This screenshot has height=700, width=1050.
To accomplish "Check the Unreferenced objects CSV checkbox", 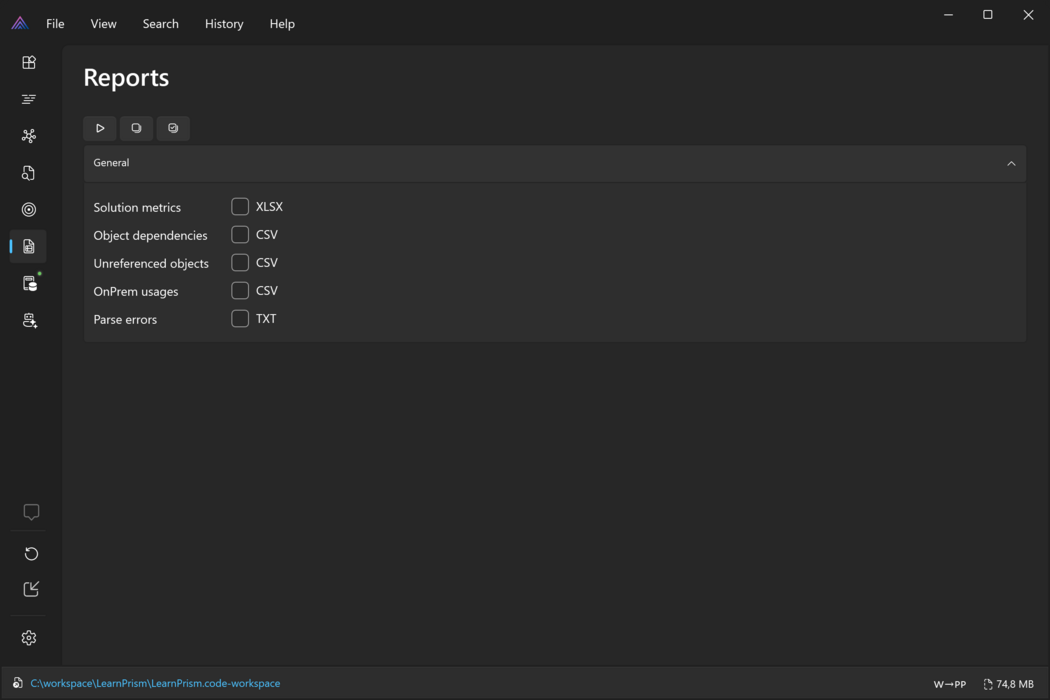I will pos(240,263).
